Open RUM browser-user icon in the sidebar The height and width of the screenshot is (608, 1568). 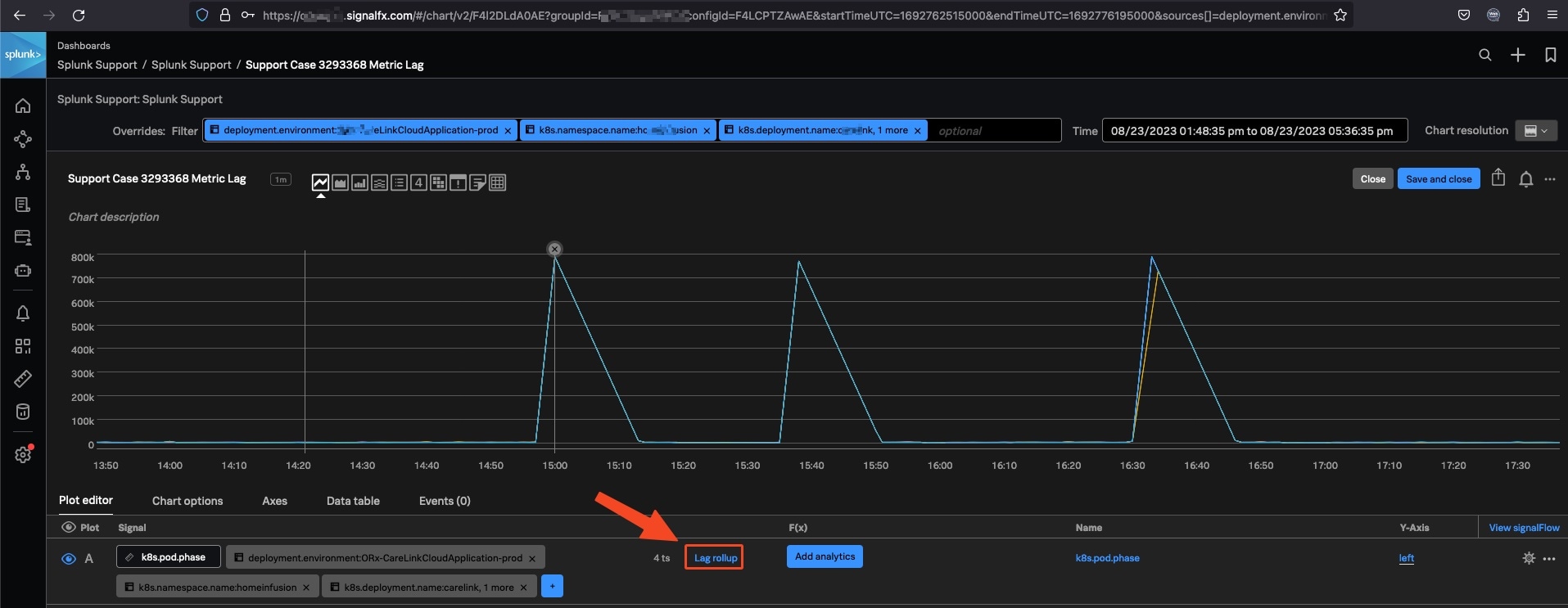pyautogui.click(x=23, y=237)
